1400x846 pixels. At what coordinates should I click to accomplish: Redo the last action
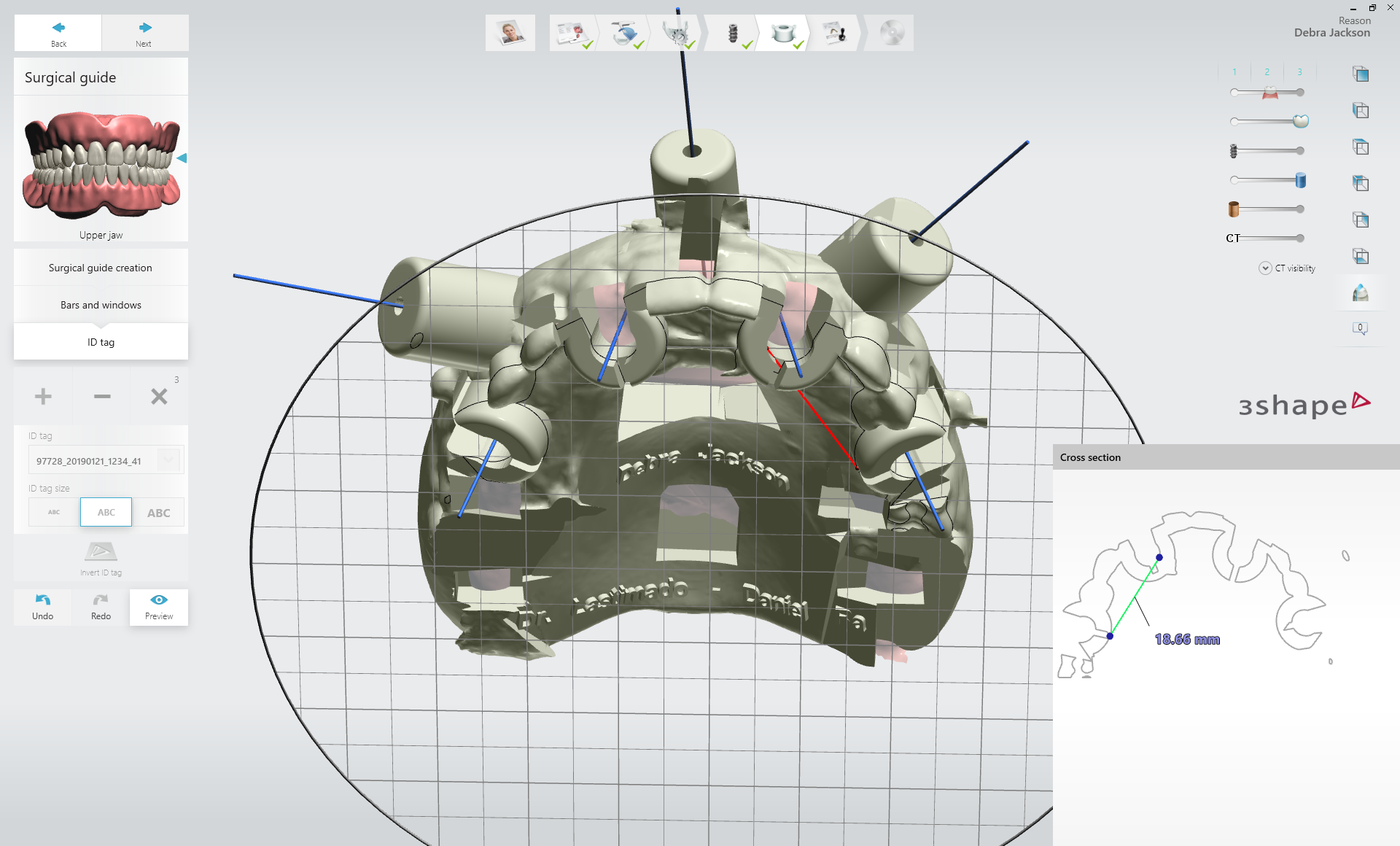pos(101,607)
